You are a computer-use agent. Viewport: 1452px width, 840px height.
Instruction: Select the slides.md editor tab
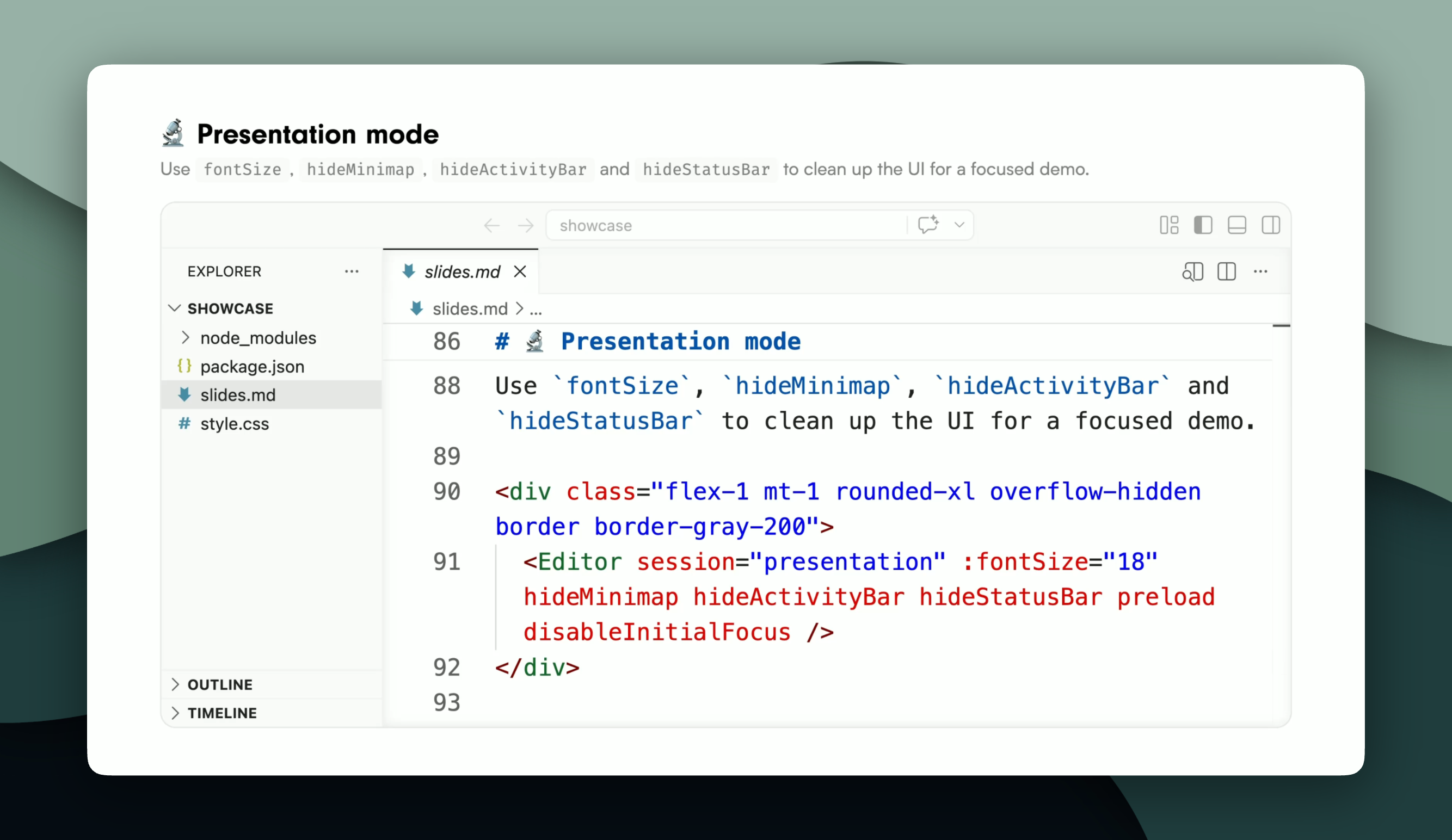point(462,271)
